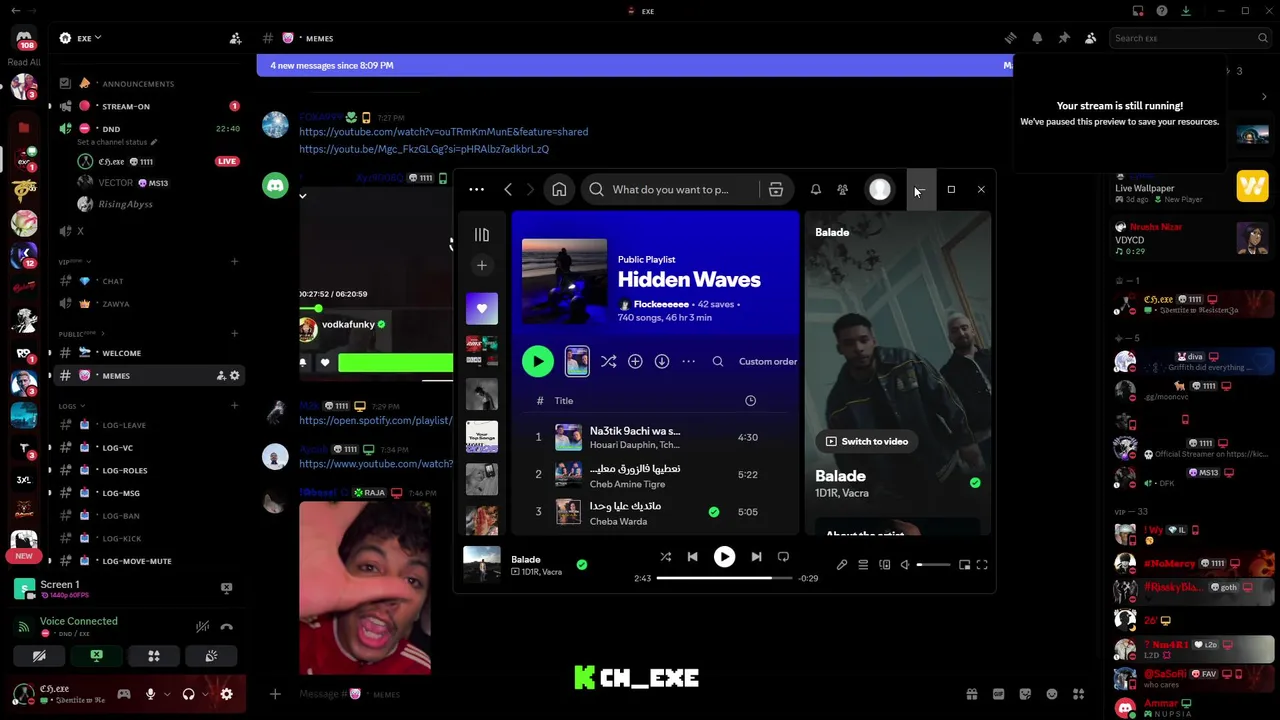Search within the Hidden Waves playlist

pyautogui.click(x=718, y=361)
